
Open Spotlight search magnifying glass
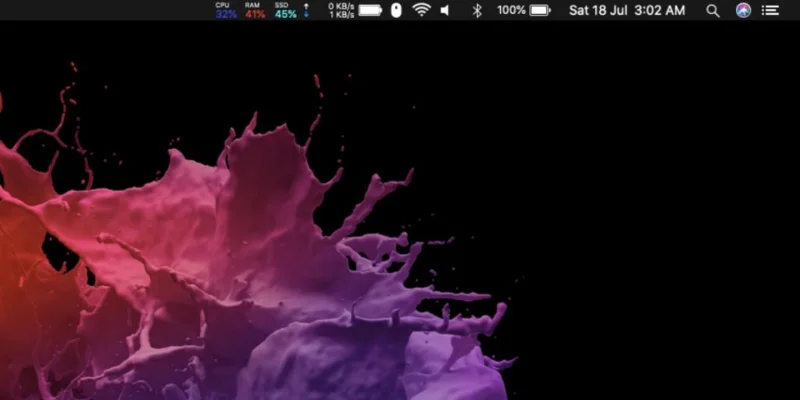click(713, 11)
